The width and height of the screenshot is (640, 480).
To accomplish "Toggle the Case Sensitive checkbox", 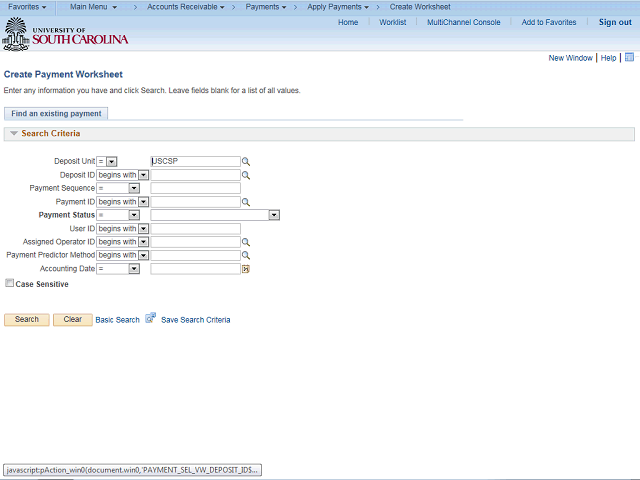I will tap(9, 283).
